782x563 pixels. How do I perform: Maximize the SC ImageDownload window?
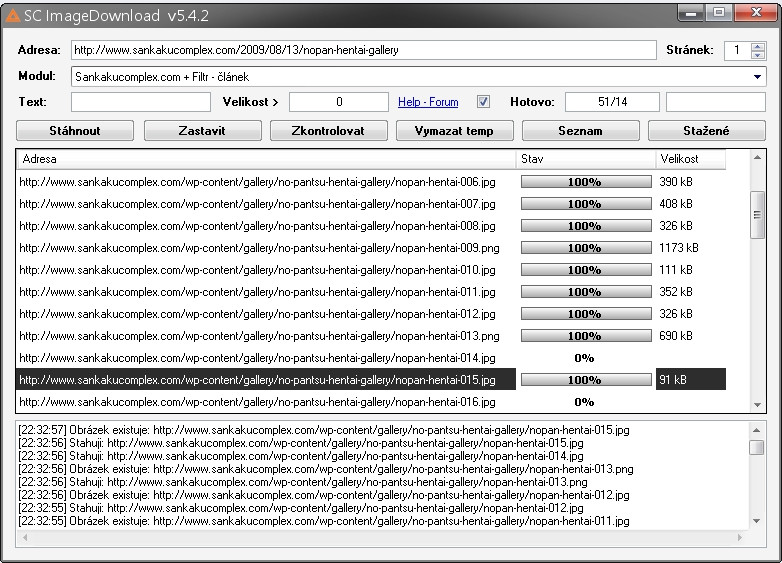click(719, 13)
